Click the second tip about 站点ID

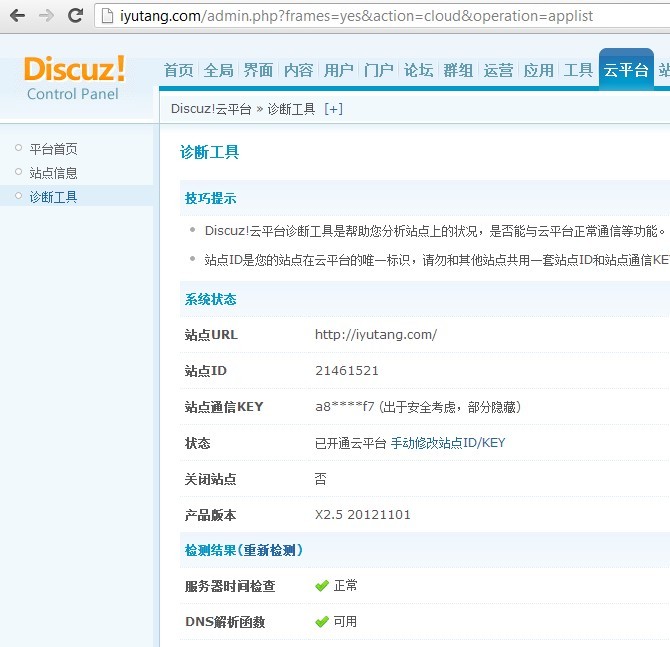[x=437, y=260]
